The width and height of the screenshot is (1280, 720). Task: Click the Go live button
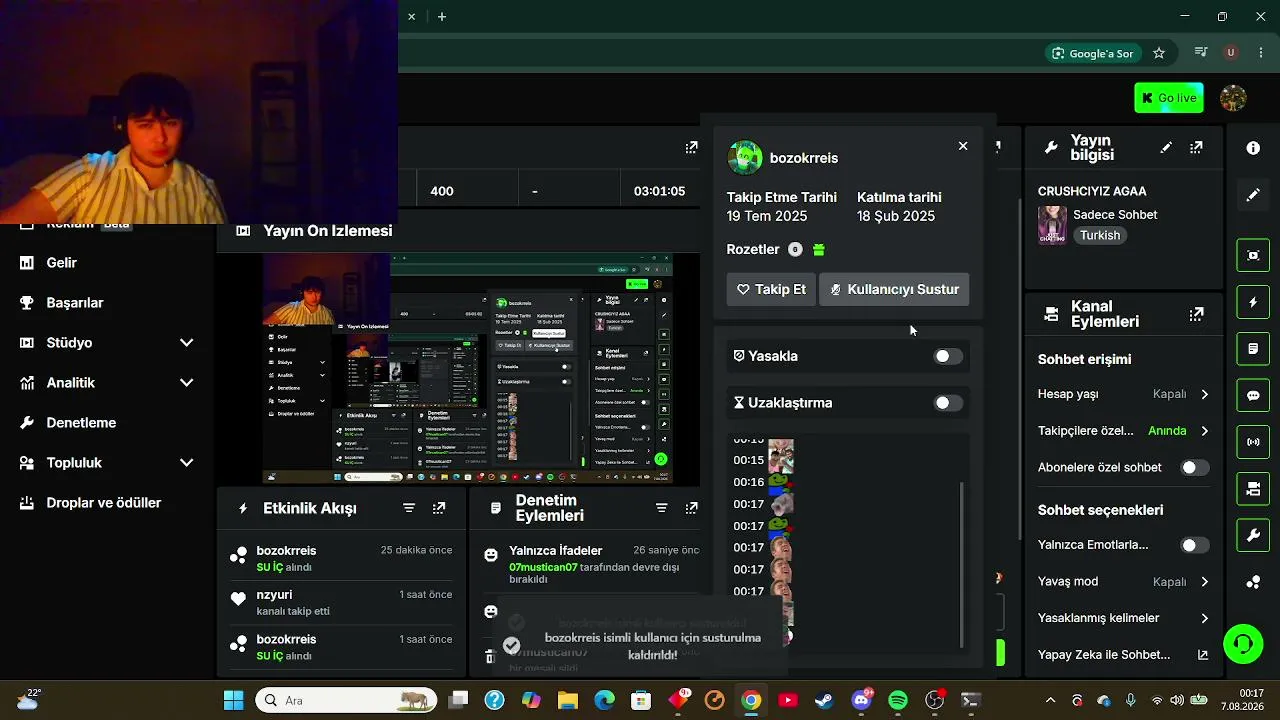(x=1169, y=98)
